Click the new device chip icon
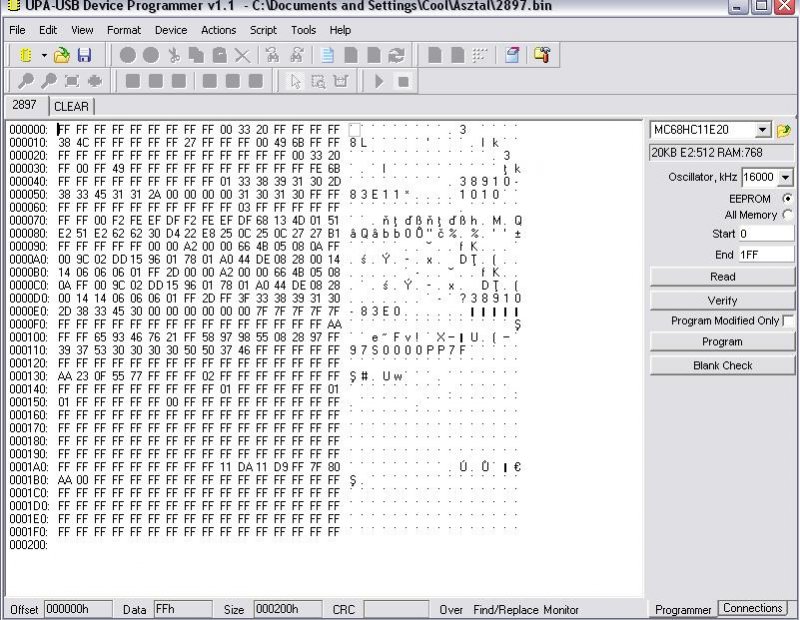 26,55
